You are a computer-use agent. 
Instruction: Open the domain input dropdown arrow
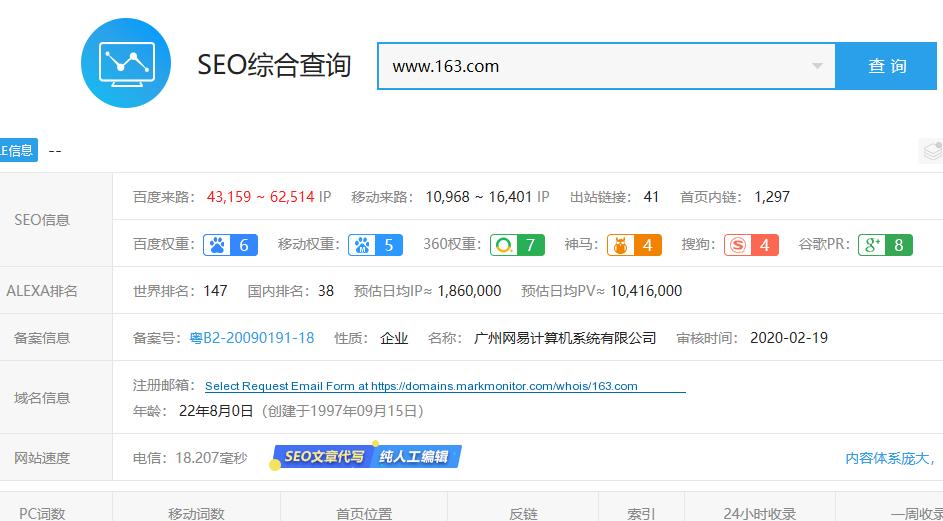point(817,66)
